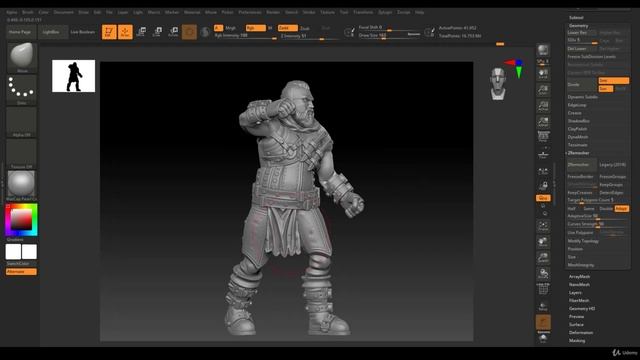Toggle the PolyF line fill icon

(x=543, y=289)
